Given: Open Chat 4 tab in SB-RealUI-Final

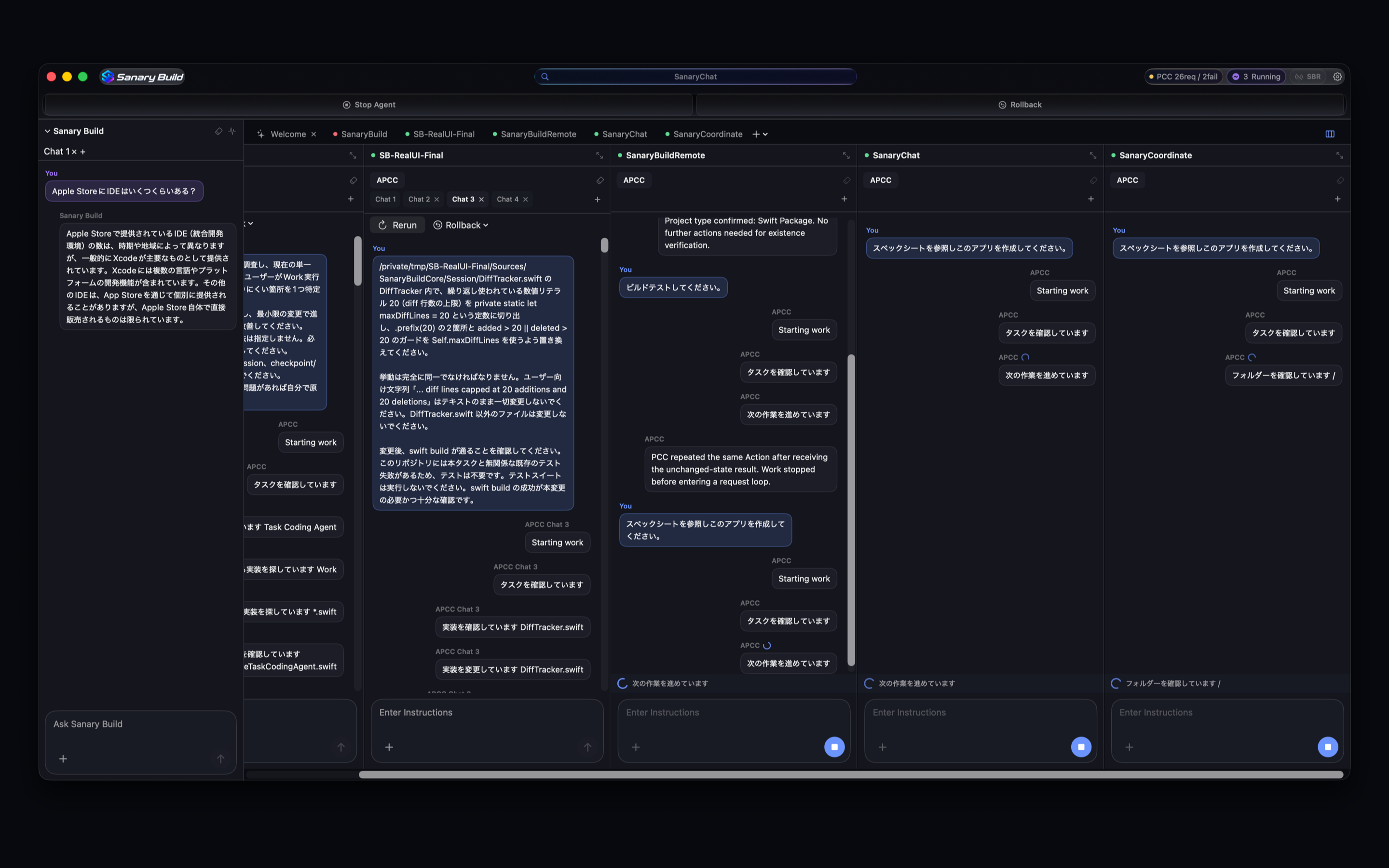Looking at the screenshot, I should [x=507, y=199].
